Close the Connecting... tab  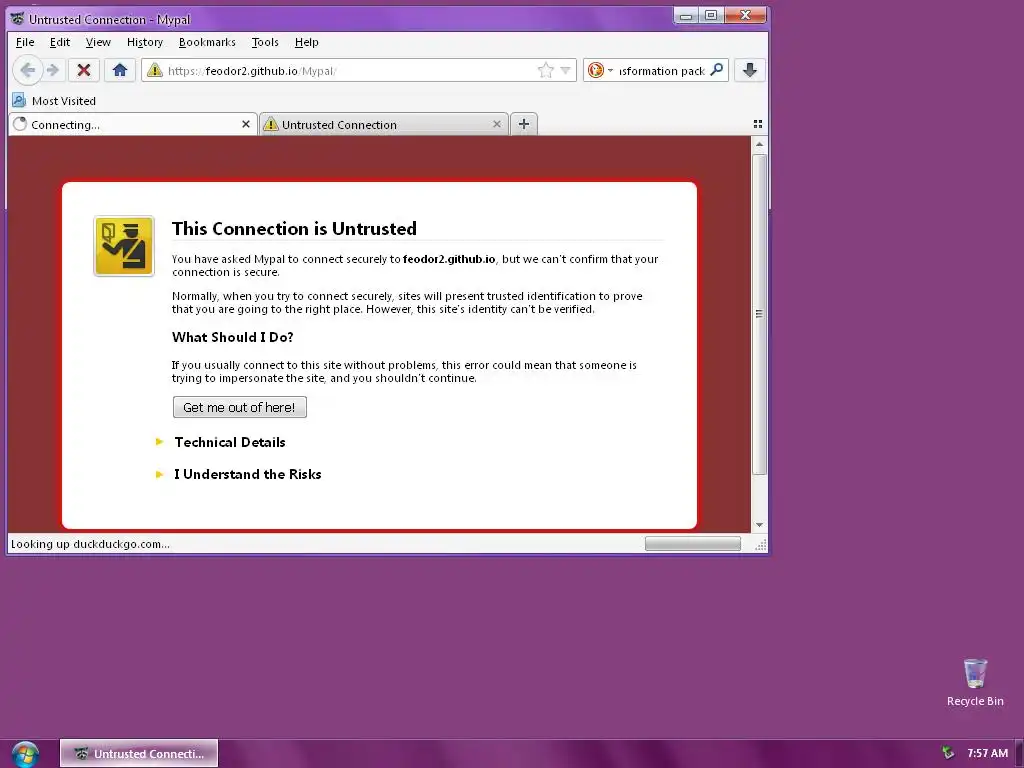(x=246, y=124)
